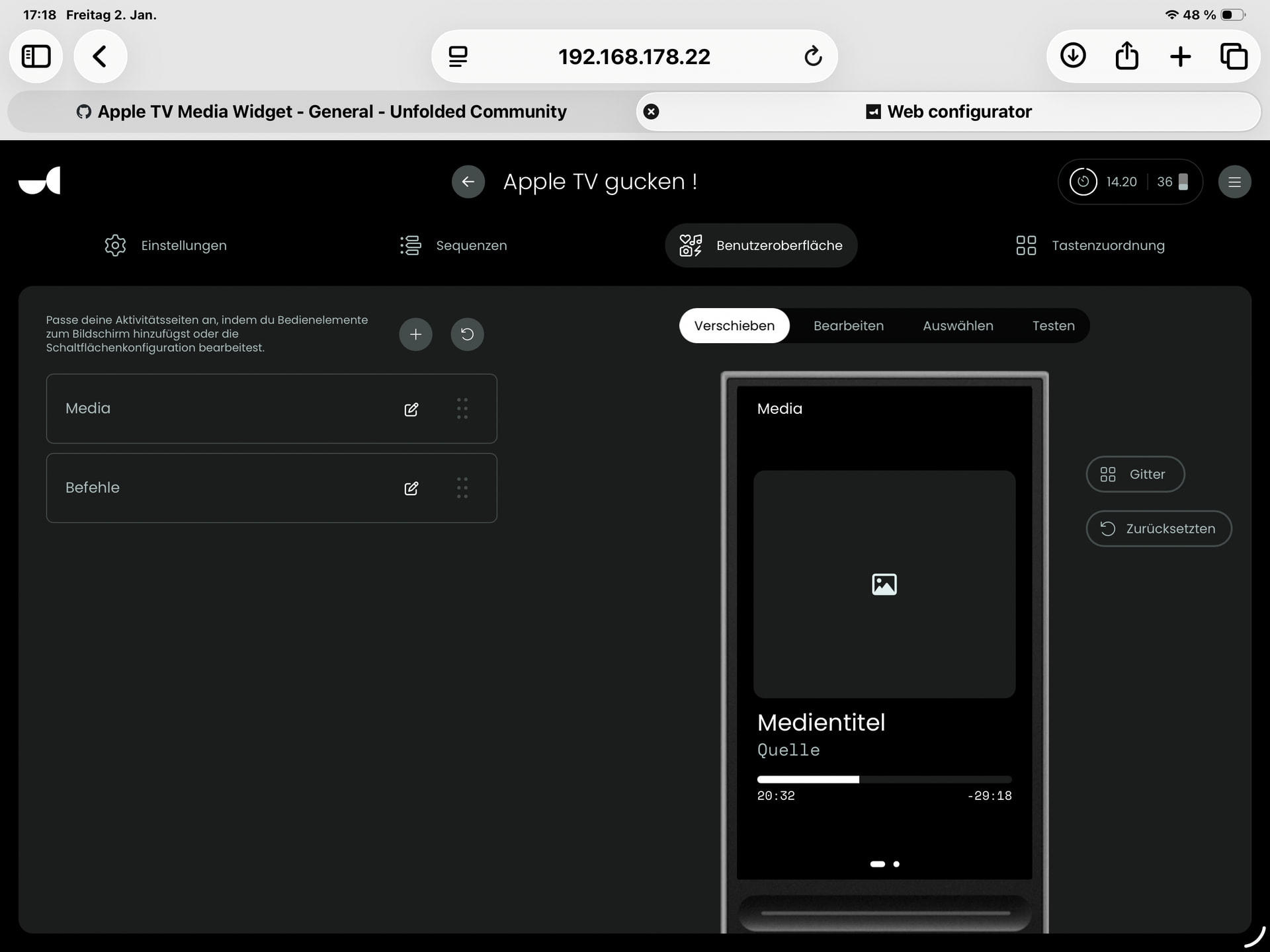This screenshot has width=1270, height=952.
Task: Click the Gitter button
Action: coord(1135,475)
